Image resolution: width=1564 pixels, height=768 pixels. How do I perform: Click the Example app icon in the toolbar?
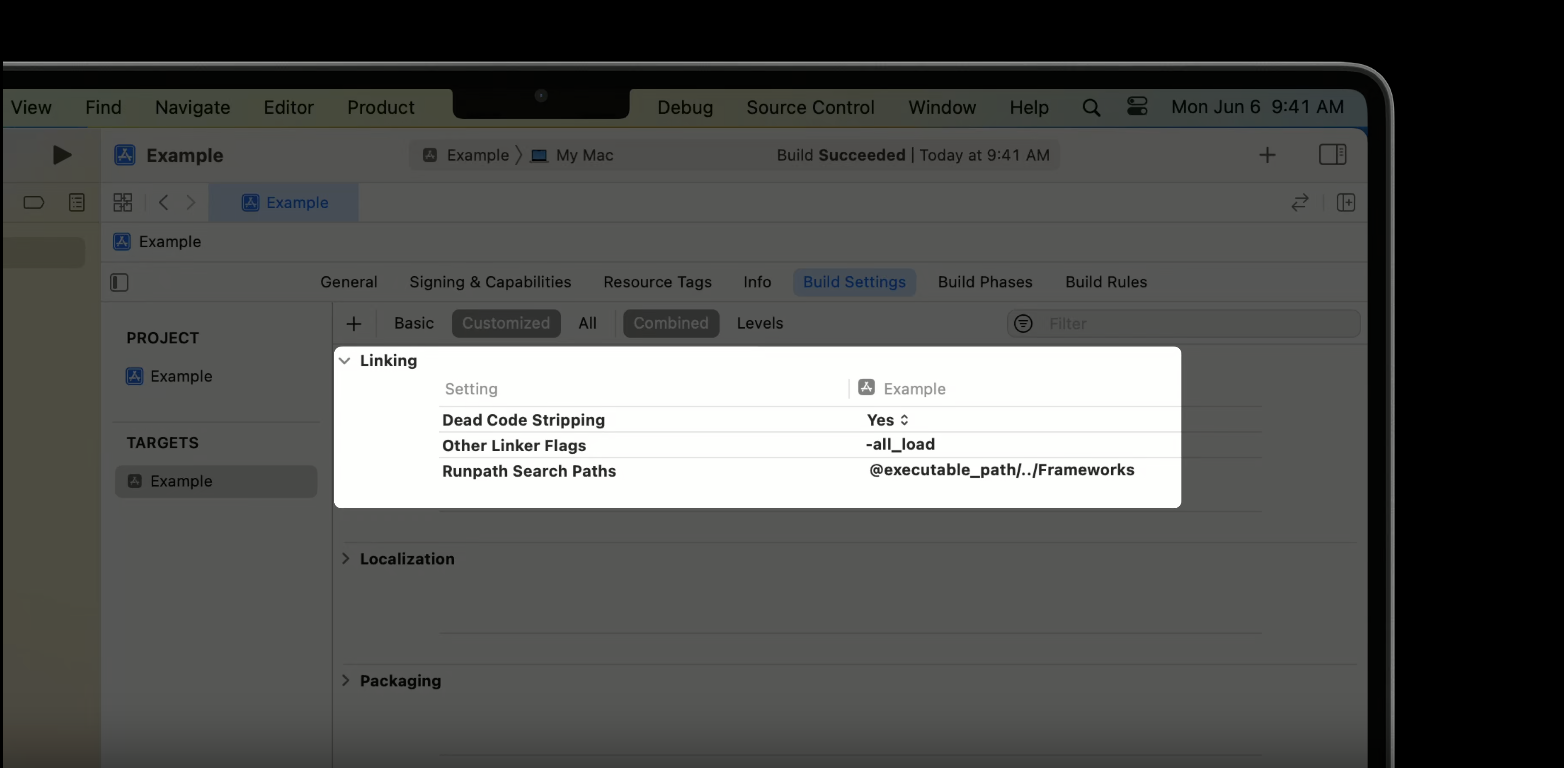click(x=125, y=155)
